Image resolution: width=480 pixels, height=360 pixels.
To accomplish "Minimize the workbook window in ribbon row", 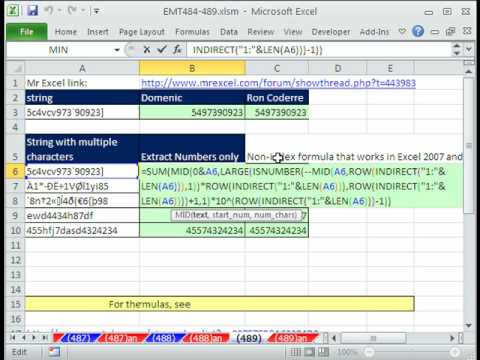I will click(435, 32).
